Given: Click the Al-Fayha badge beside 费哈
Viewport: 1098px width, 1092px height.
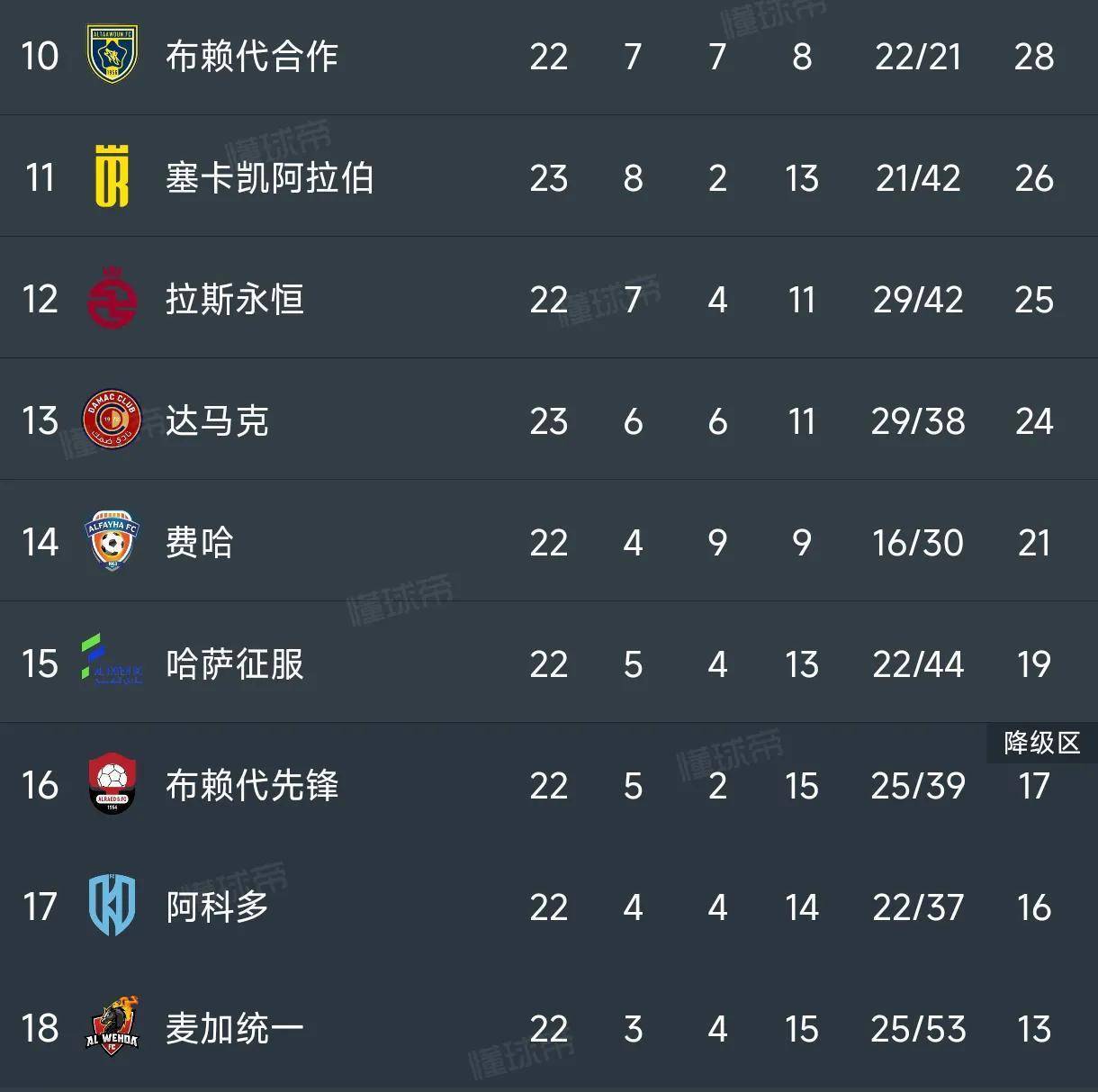Looking at the screenshot, I should click(x=112, y=541).
